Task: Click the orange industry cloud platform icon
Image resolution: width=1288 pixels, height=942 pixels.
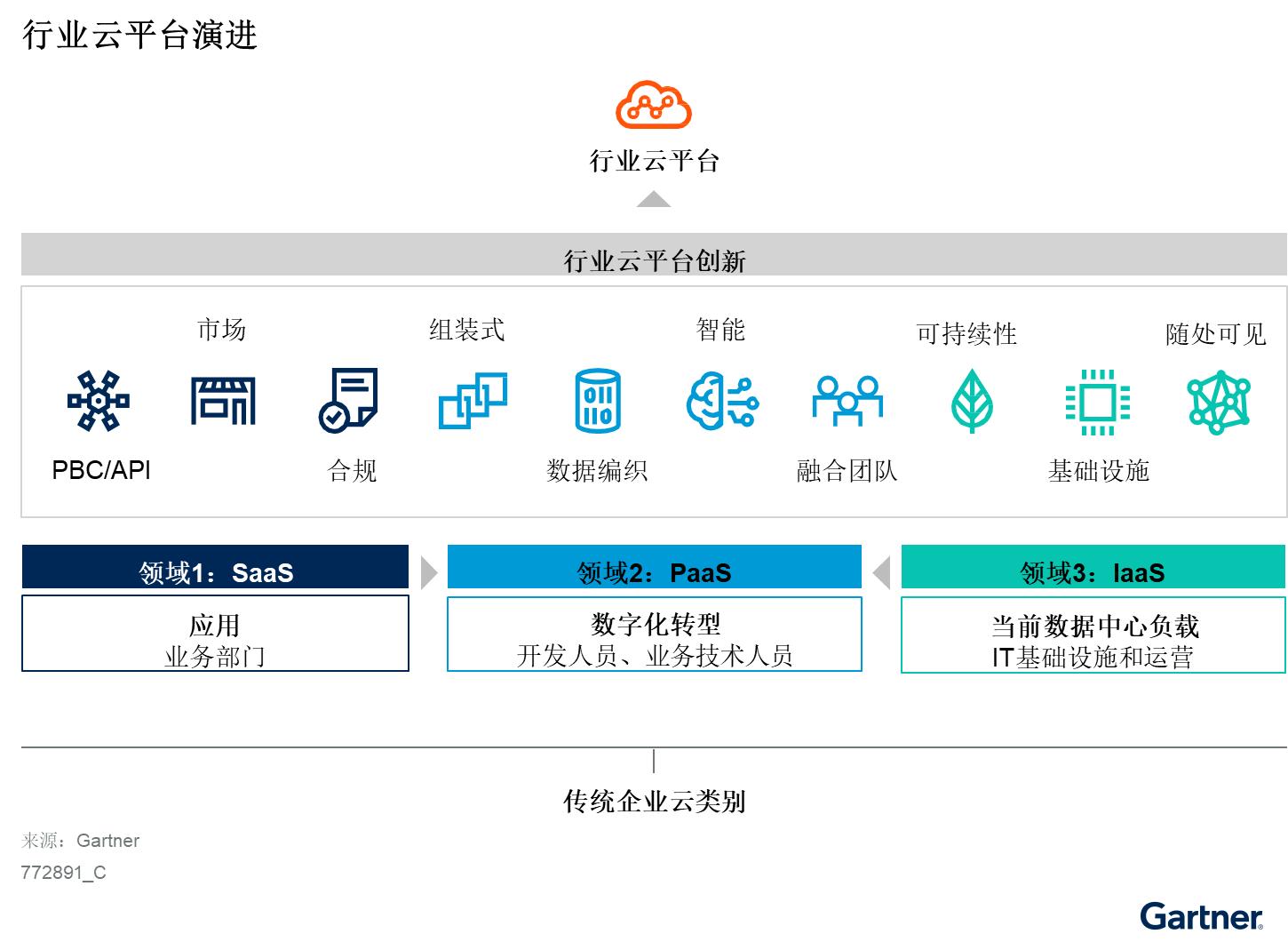Action: (654, 105)
